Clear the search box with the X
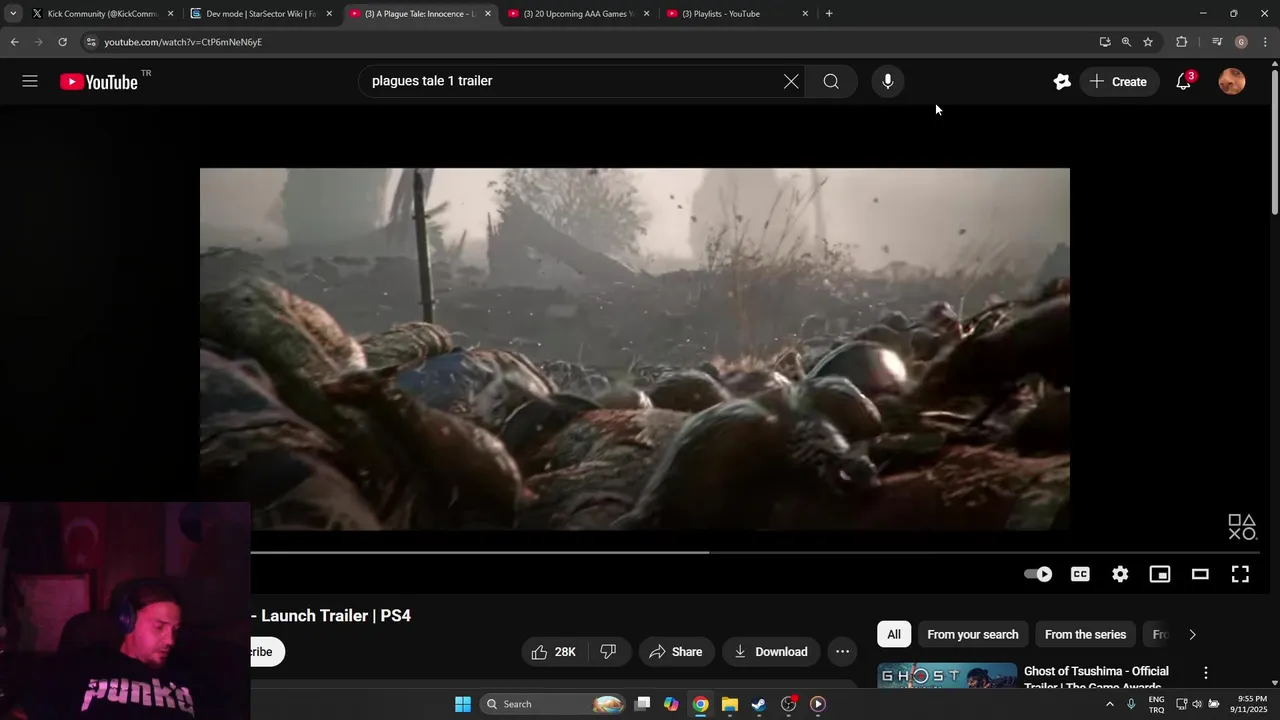Image resolution: width=1280 pixels, height=720 pixels. (791, 81)
